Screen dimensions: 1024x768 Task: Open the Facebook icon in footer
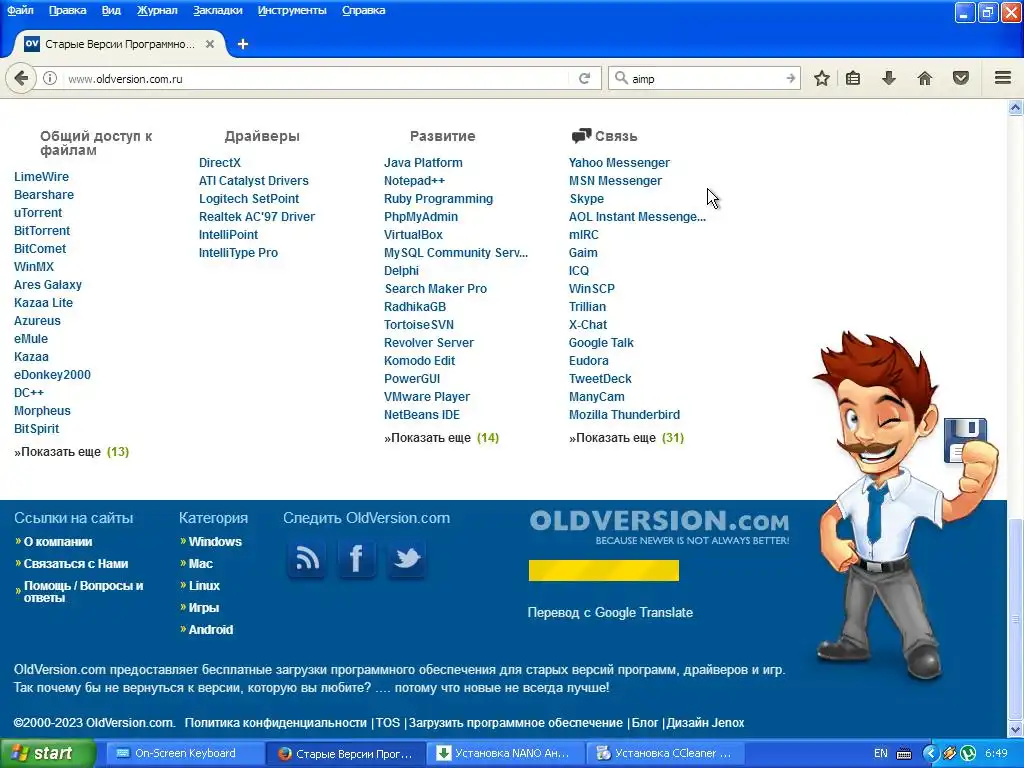coord(357,559)
